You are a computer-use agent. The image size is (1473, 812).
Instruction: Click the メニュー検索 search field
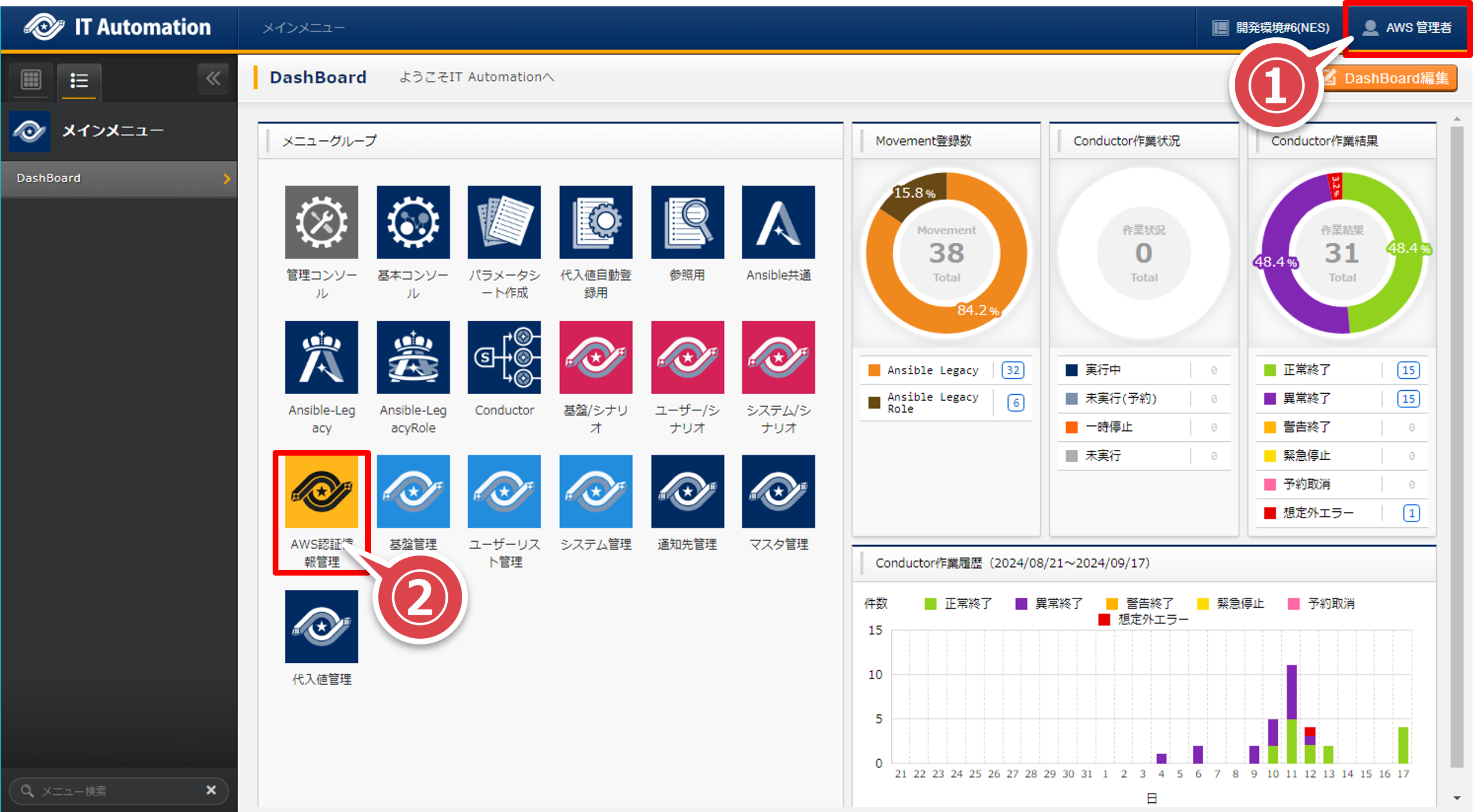click(115, 791)
